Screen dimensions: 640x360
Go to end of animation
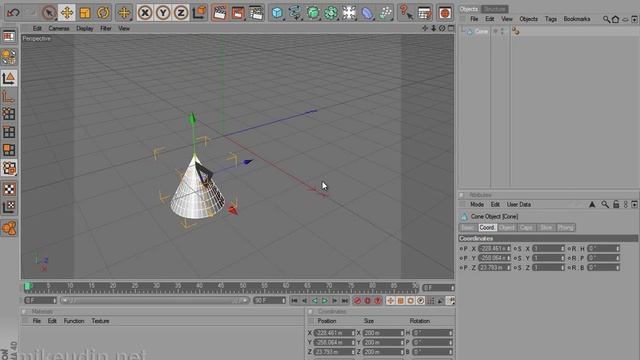tap(344, 301)
